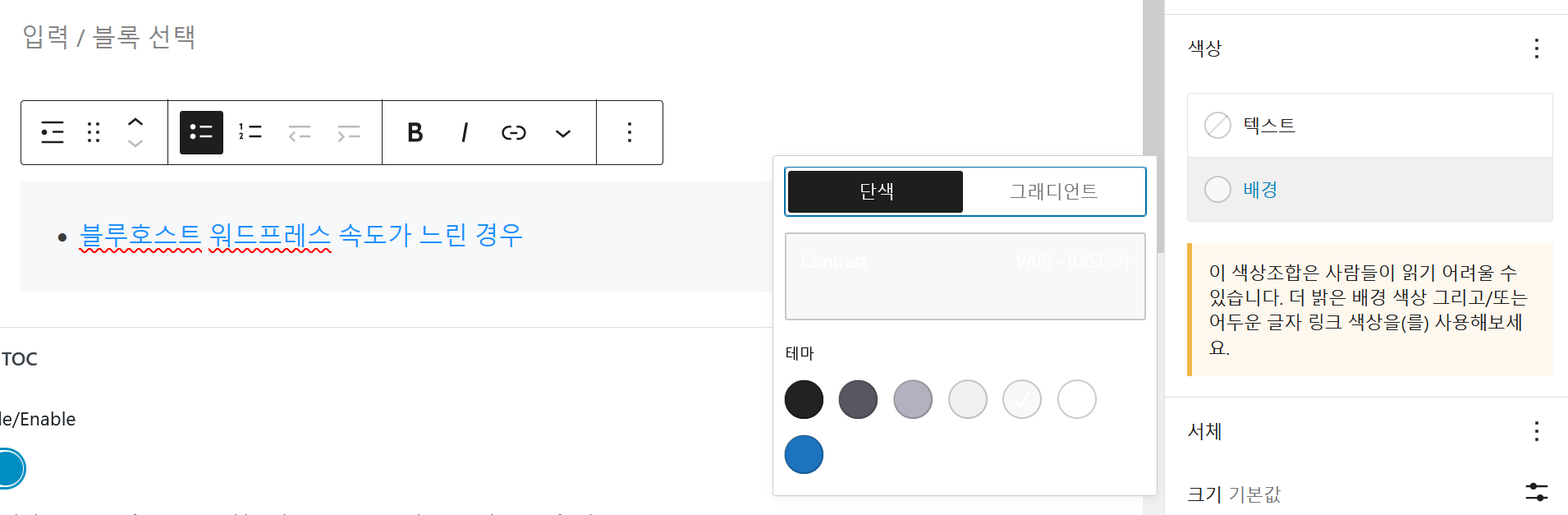Select the 단색 tab

click(x=874, y=191)
